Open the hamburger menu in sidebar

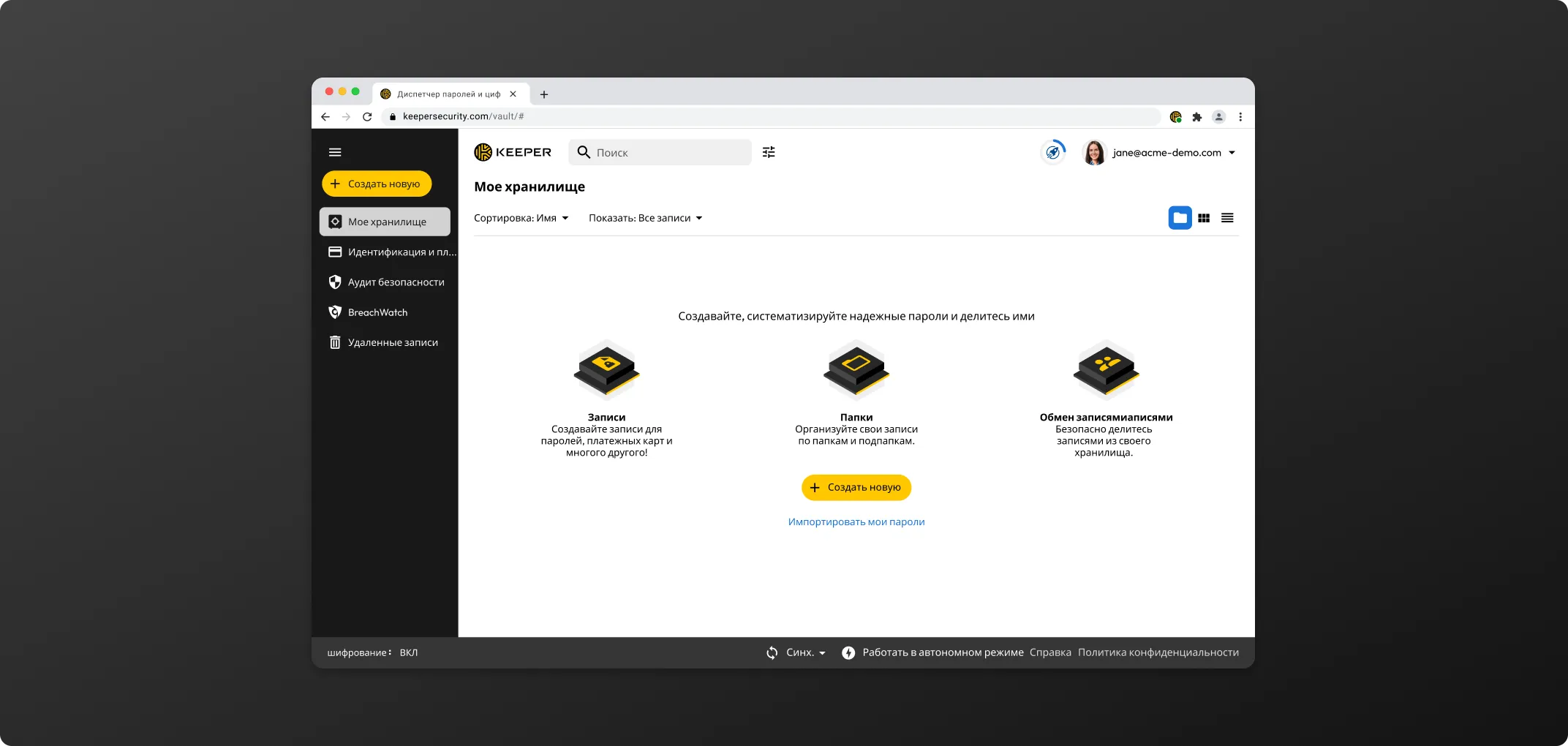335,152
